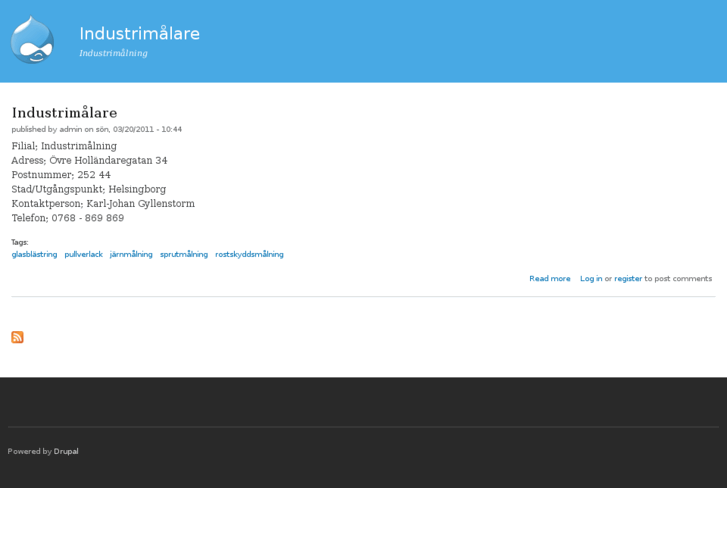Click the 'to post comments' text
This screenshot has height=545, width=727.
[678, 278]
